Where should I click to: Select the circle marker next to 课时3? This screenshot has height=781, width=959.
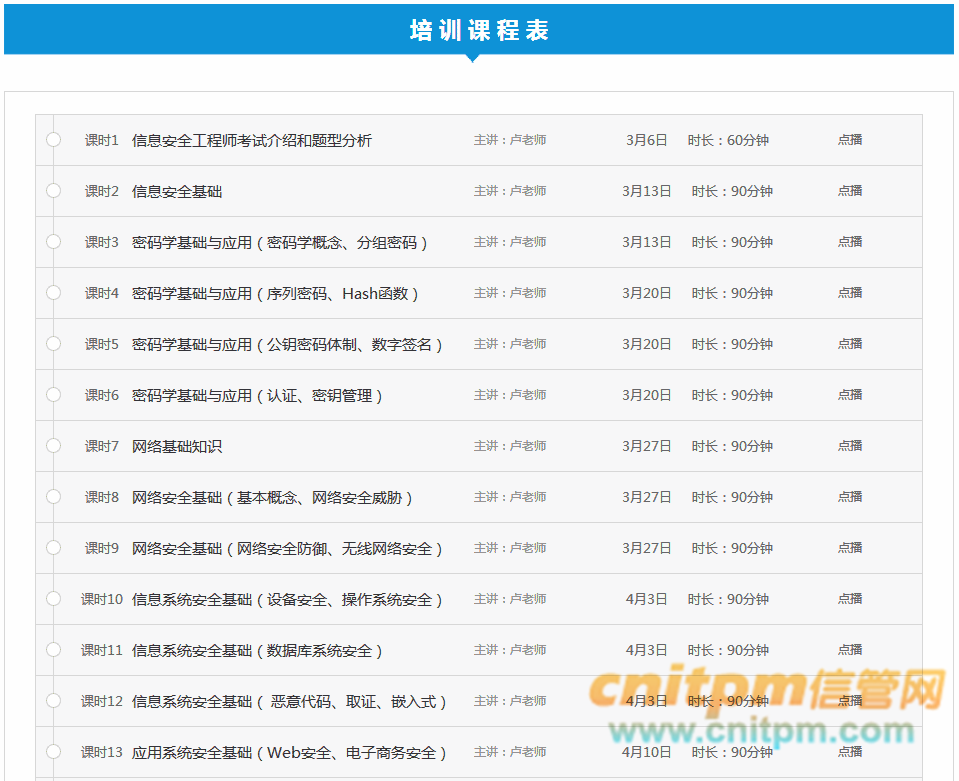pos(54,242)
